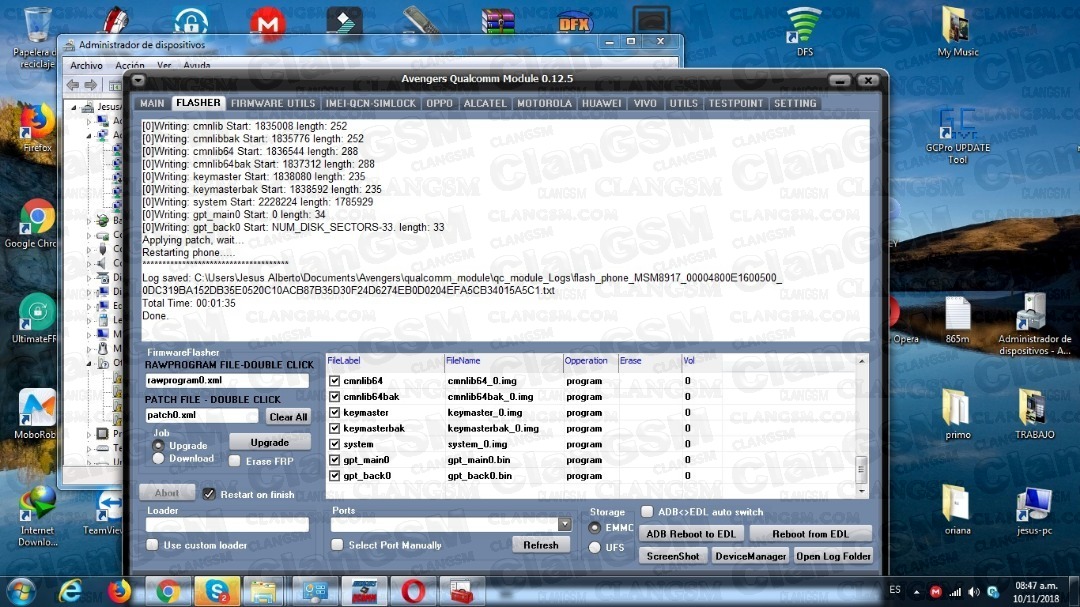1080x607 pixels.
Task: Open Archivo menu in Administrador de dispositivos
Action: (x=86, y=65)
